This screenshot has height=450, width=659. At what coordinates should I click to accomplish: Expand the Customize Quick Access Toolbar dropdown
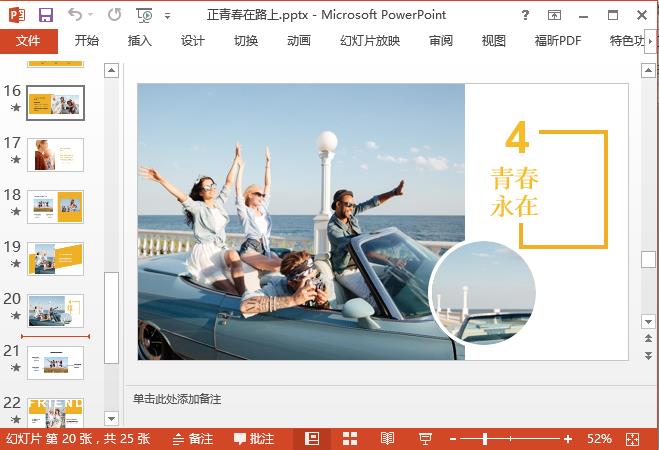[x=167, y=16]
